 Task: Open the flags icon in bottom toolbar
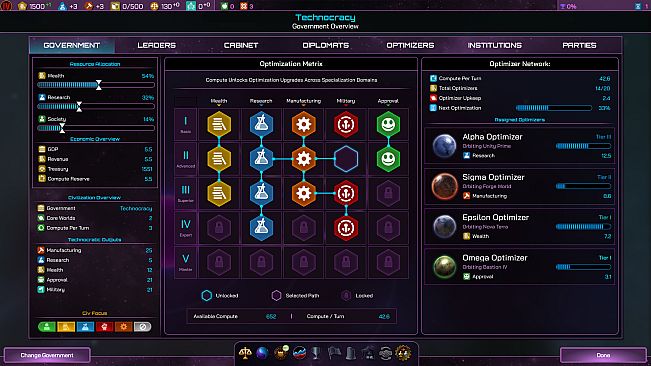pyautogui.click(x=334, y=353)
